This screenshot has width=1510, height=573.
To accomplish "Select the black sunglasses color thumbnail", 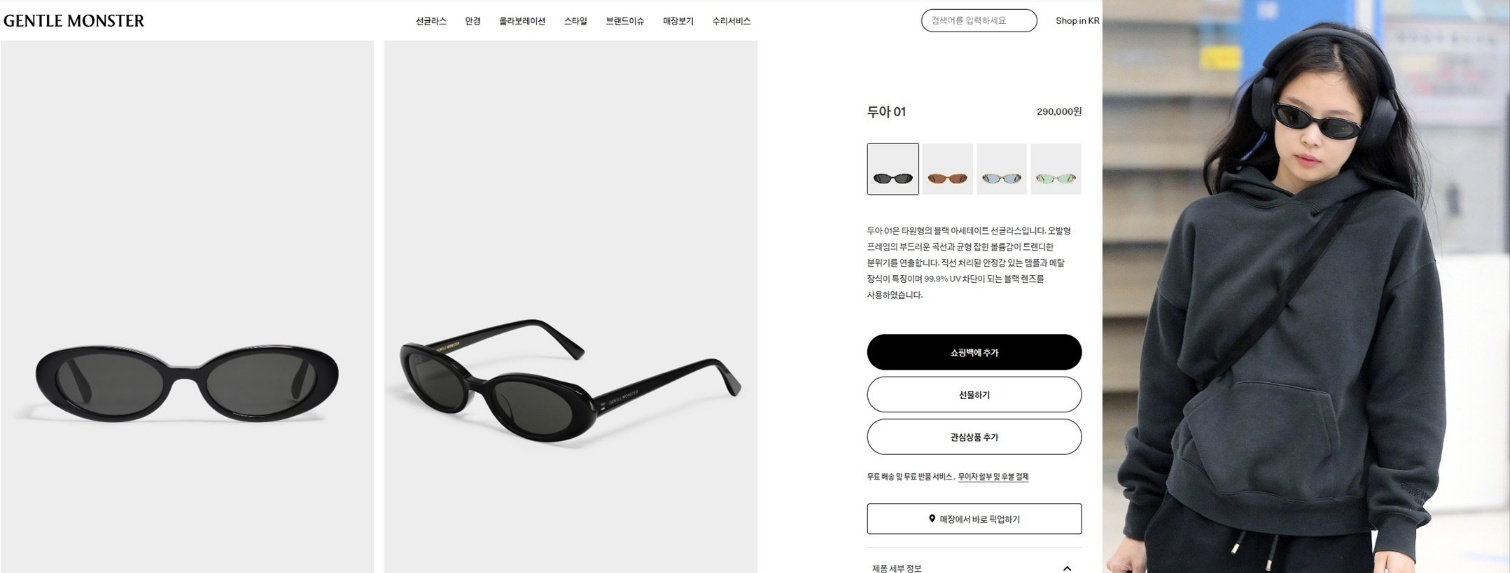I will [x=893, y=169].
